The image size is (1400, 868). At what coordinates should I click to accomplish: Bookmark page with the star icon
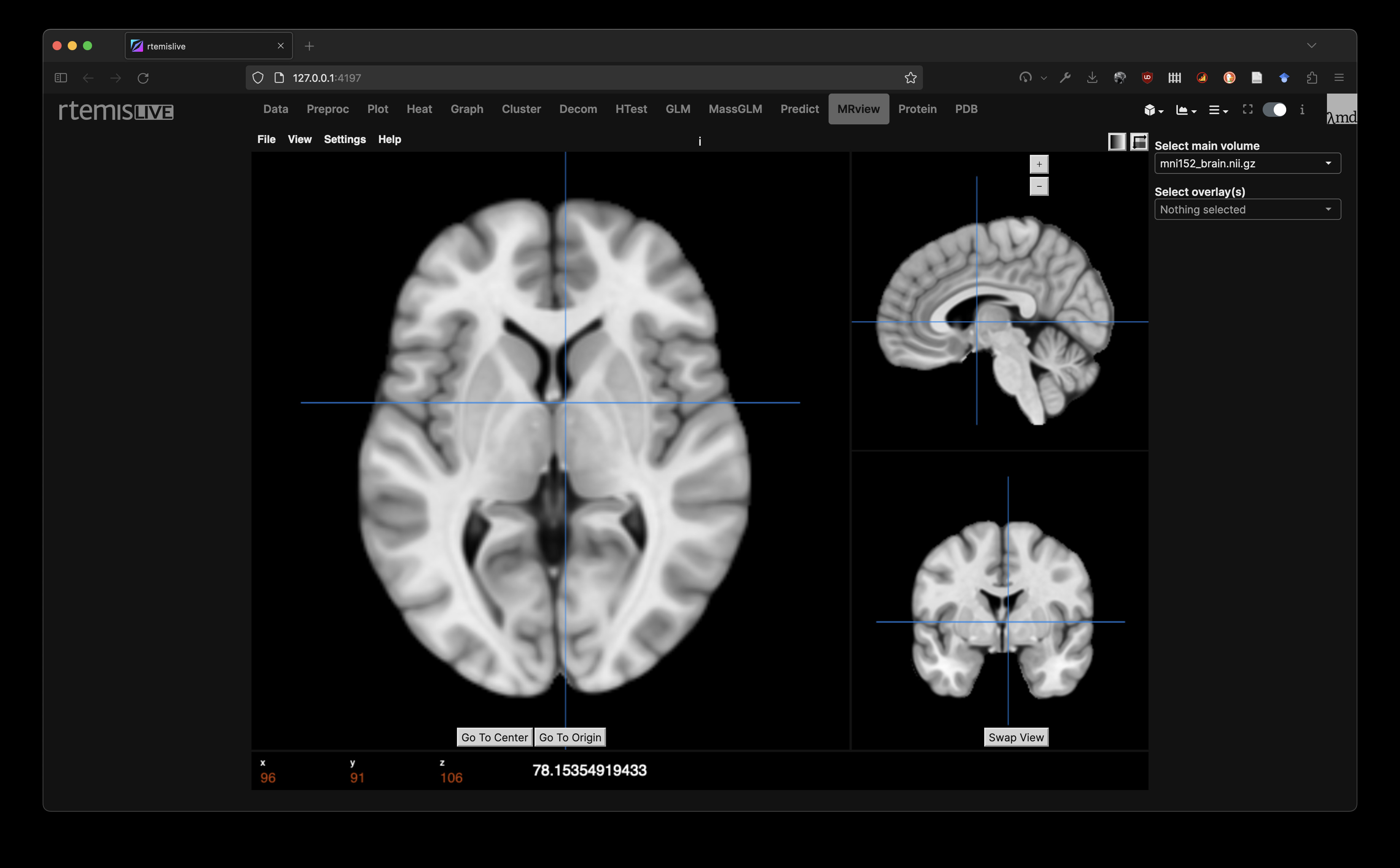tap(910, 78)
